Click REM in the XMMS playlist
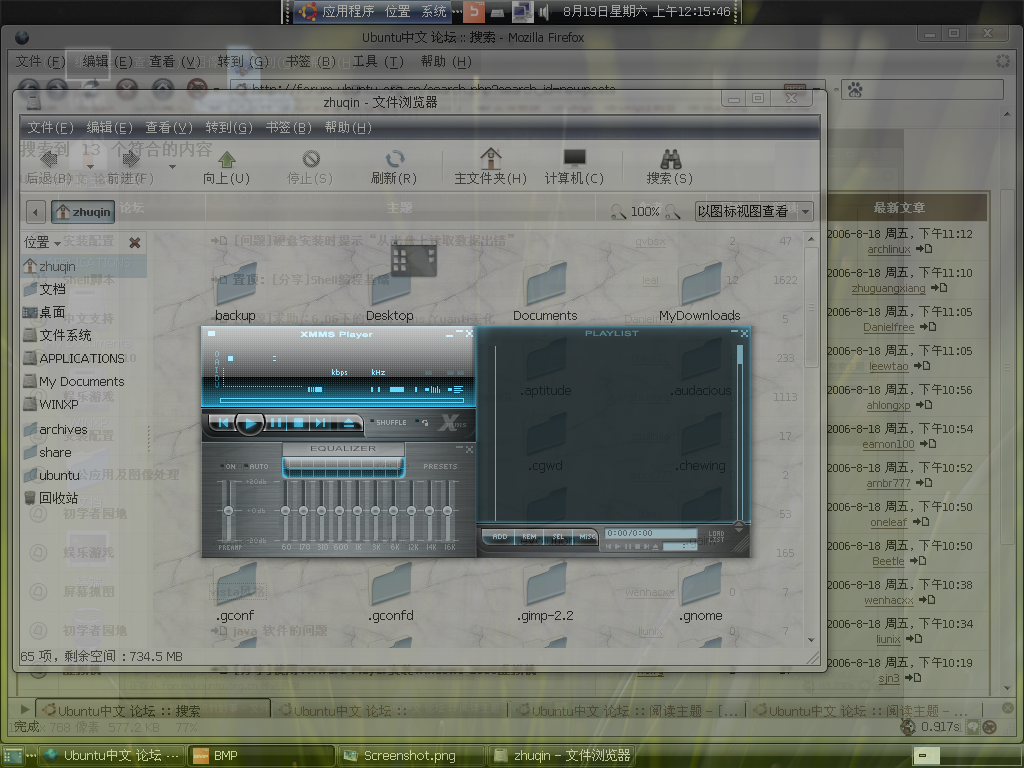1024x768 pixels. click(x=529, y=537)
